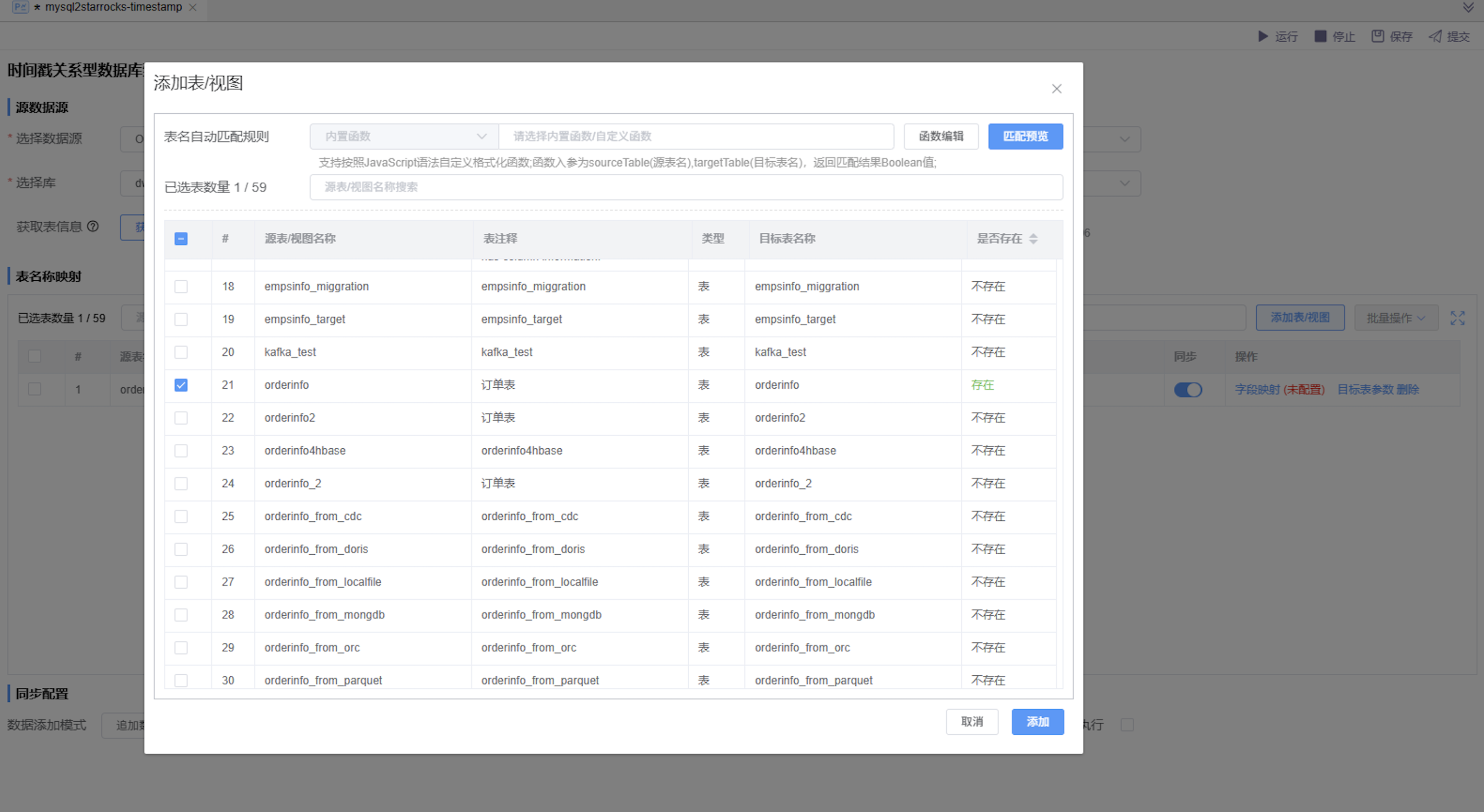Screen dimensions: 1484x812
Task: Switch off the sync toggle
Action: pyautogui.click(x=1187, y=390)
